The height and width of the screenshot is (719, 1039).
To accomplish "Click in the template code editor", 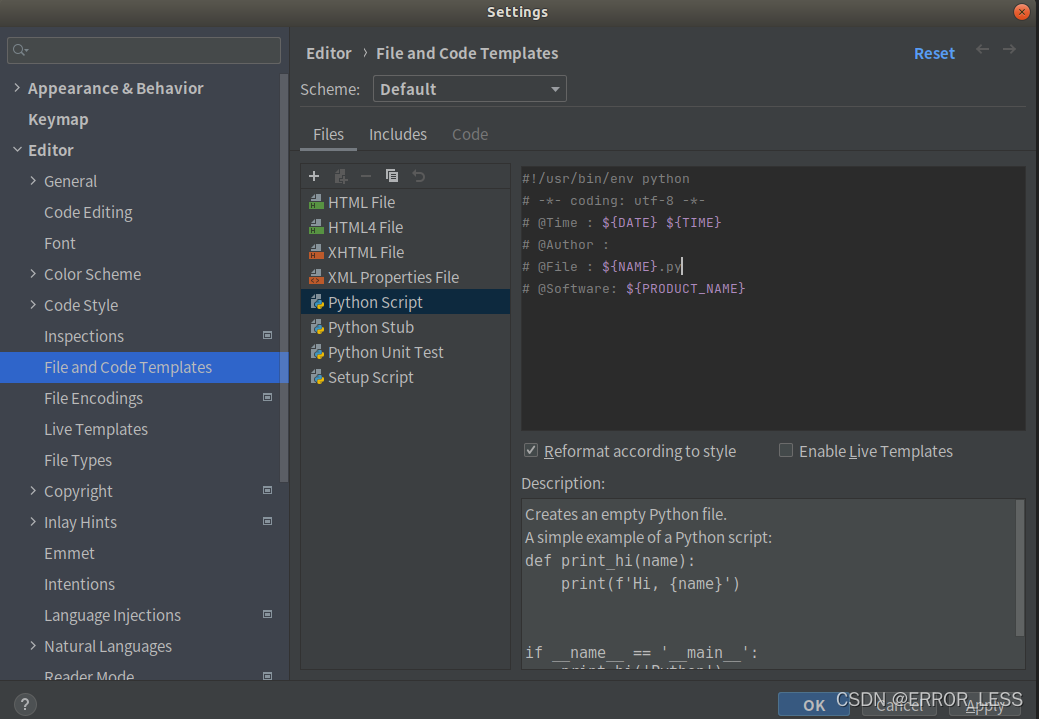I will click(x=773, y=298).
